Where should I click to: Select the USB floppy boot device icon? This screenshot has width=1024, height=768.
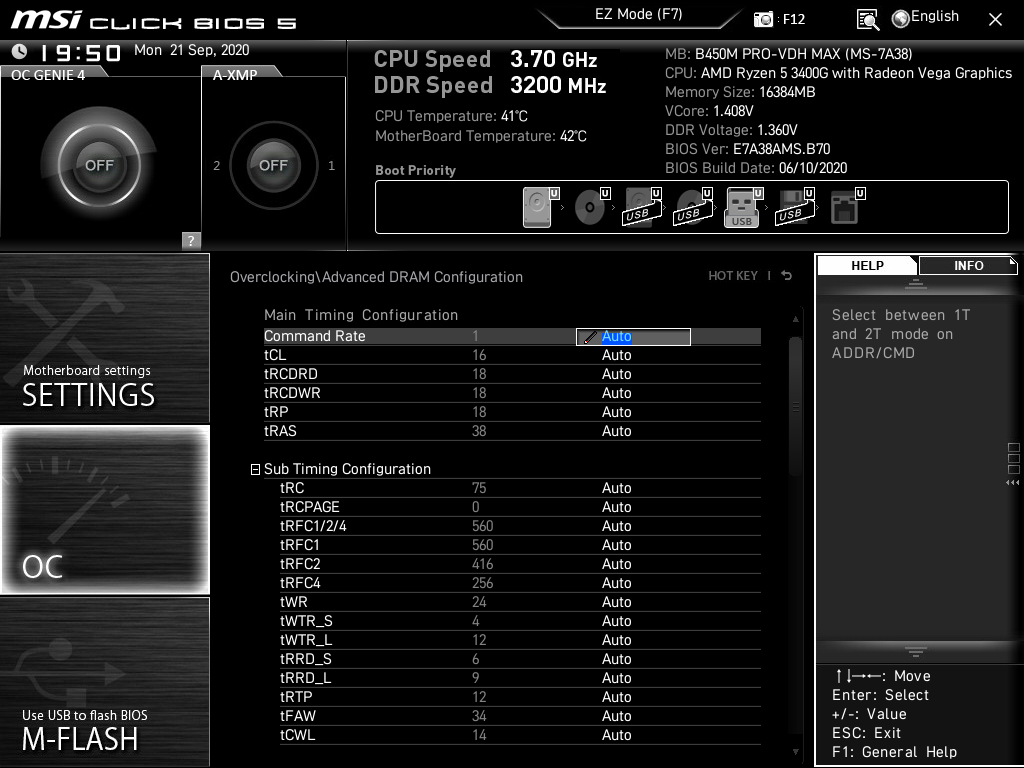(x=794, y=207)
